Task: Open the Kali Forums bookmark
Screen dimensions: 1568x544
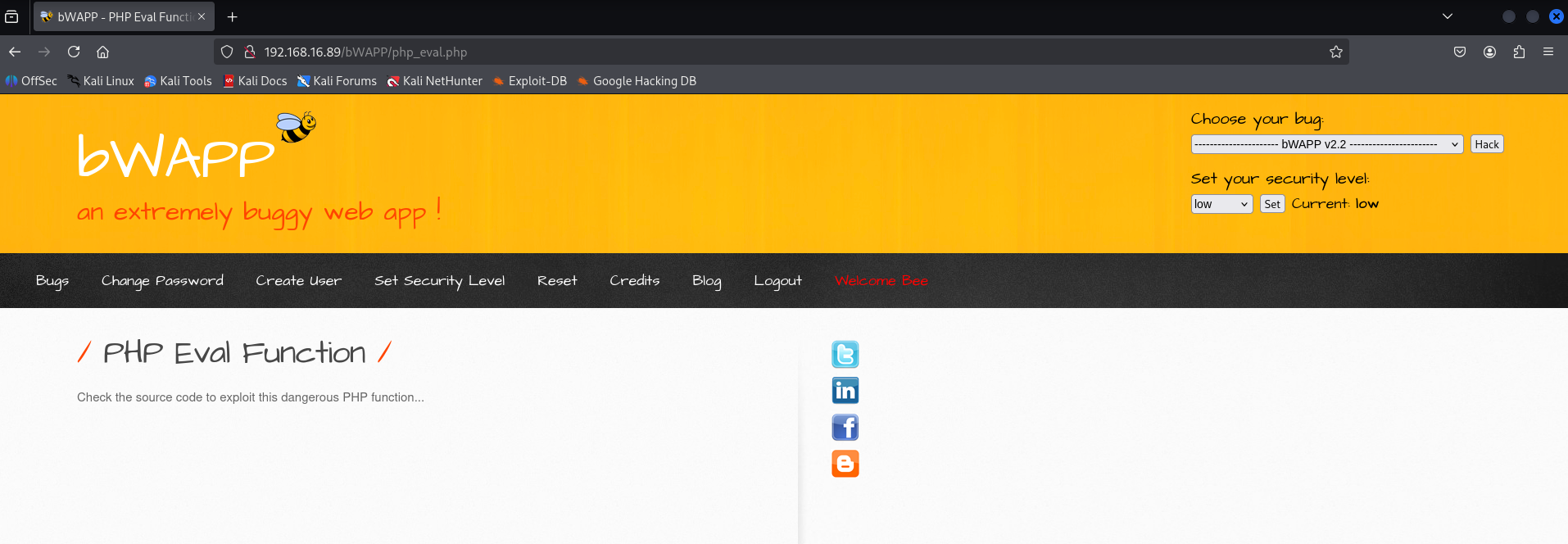Action: click(337, 81)
